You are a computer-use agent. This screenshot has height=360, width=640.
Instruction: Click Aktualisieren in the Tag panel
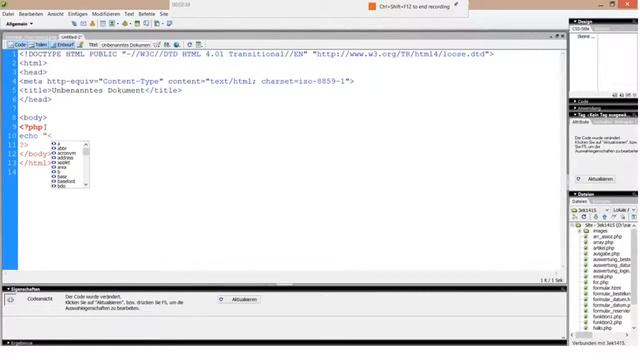tap(596, 179)
